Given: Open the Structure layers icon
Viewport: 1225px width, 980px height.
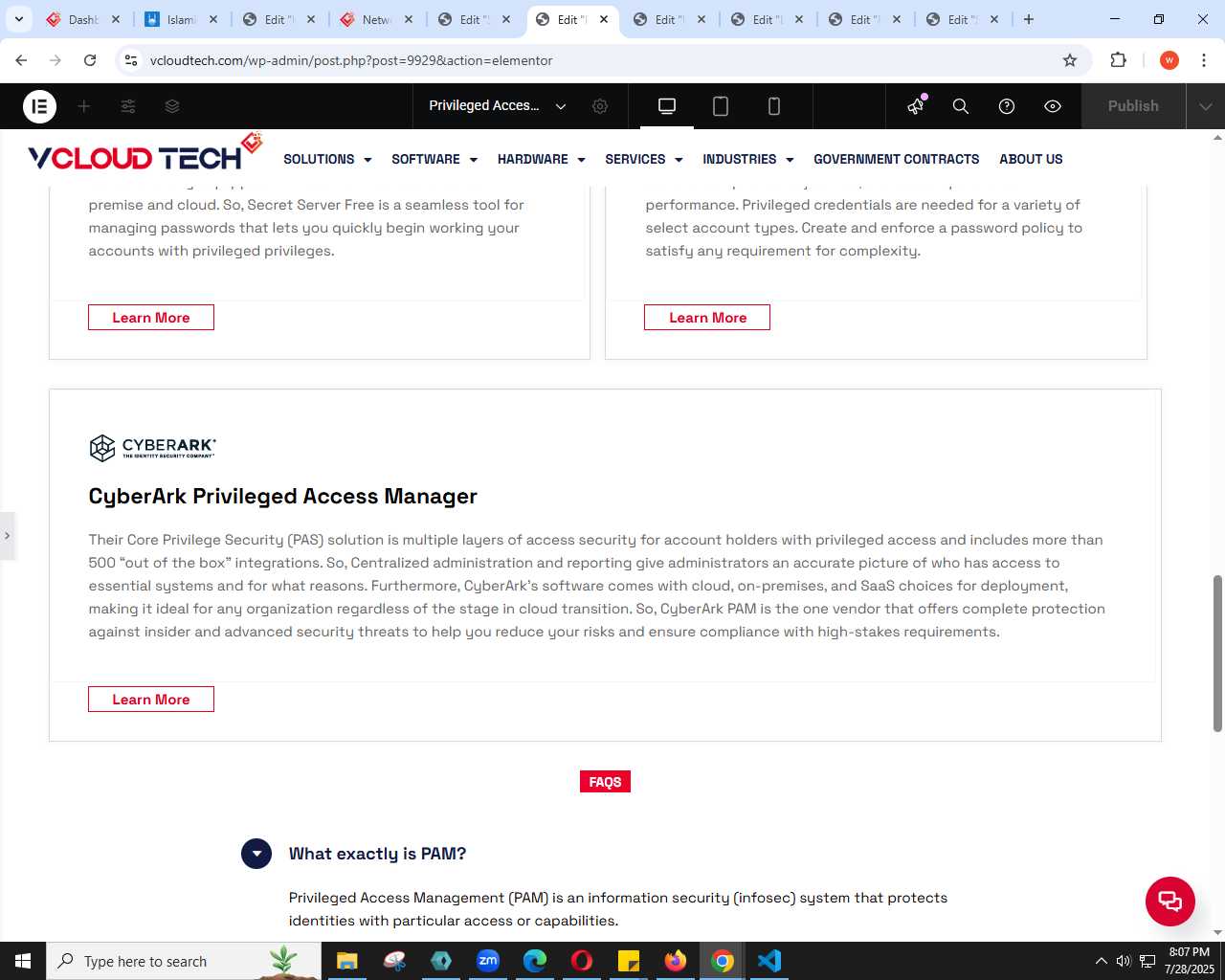Looking at the screenshot, I should (x=172, y=106).
